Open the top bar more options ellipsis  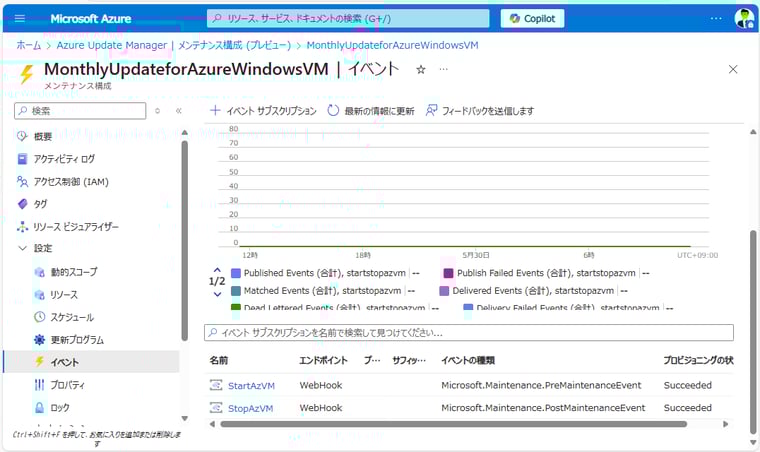[716, 18]
